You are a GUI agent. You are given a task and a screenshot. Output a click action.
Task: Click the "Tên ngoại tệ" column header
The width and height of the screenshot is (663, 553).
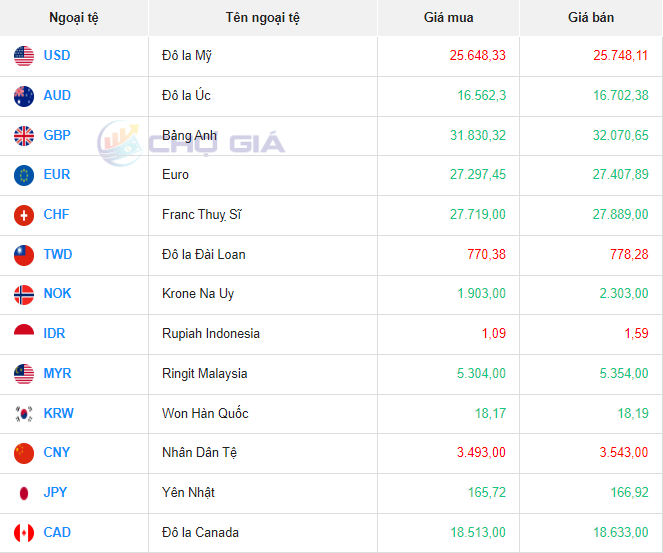pos(262,18)
